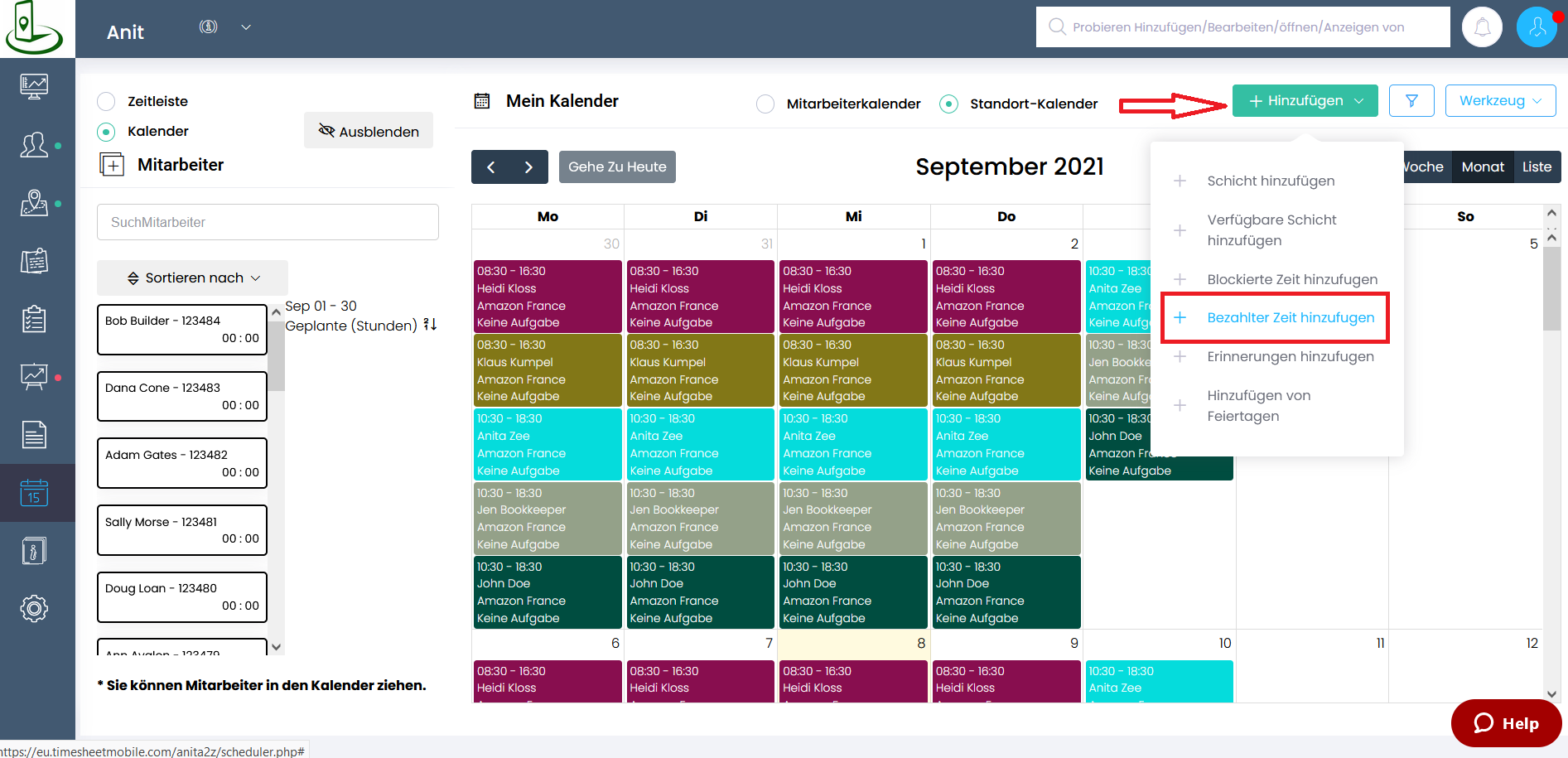Switch to the Monat view tab

point(1483,167)
